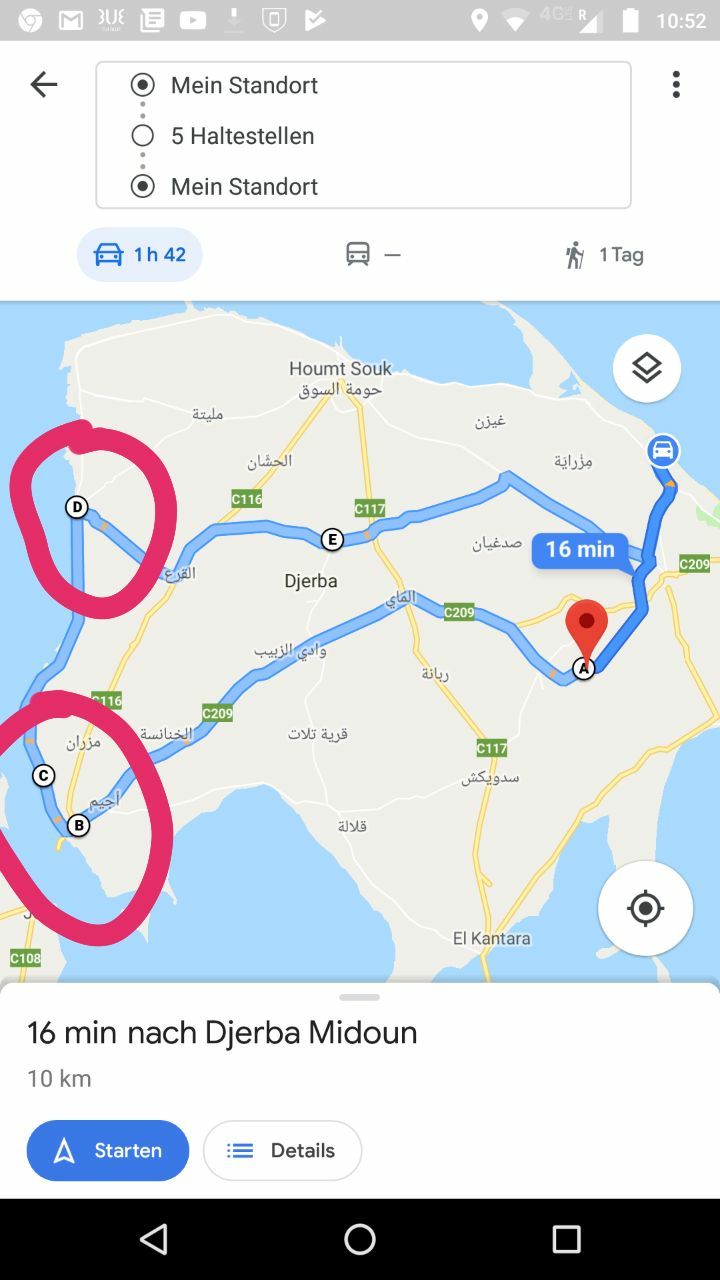Select the last Mein Standort radio point
The image size is (720, 1280).
pyautogui.click(x=143, y=186)
